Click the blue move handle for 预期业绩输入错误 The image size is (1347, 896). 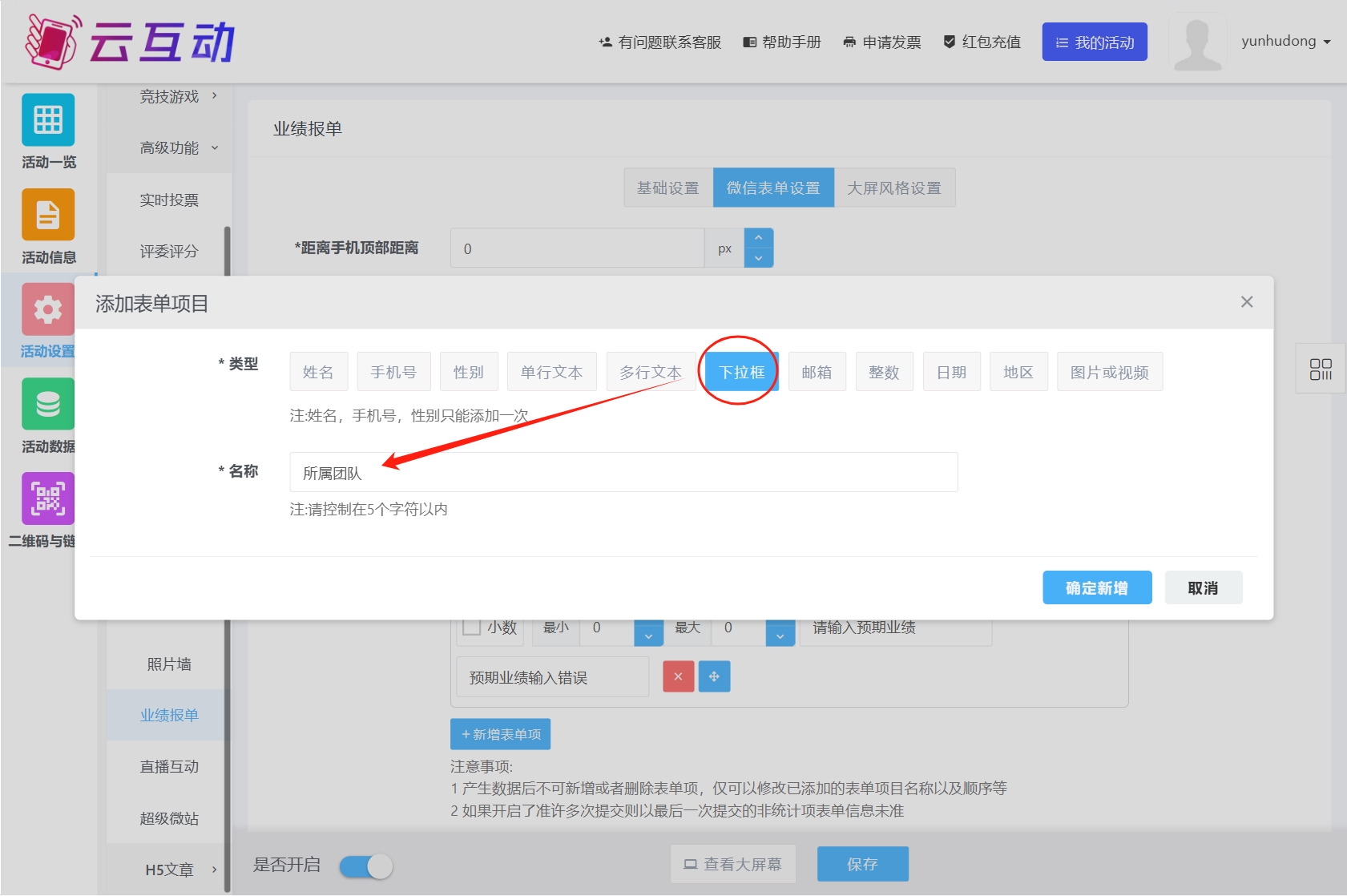pos(714,676)
